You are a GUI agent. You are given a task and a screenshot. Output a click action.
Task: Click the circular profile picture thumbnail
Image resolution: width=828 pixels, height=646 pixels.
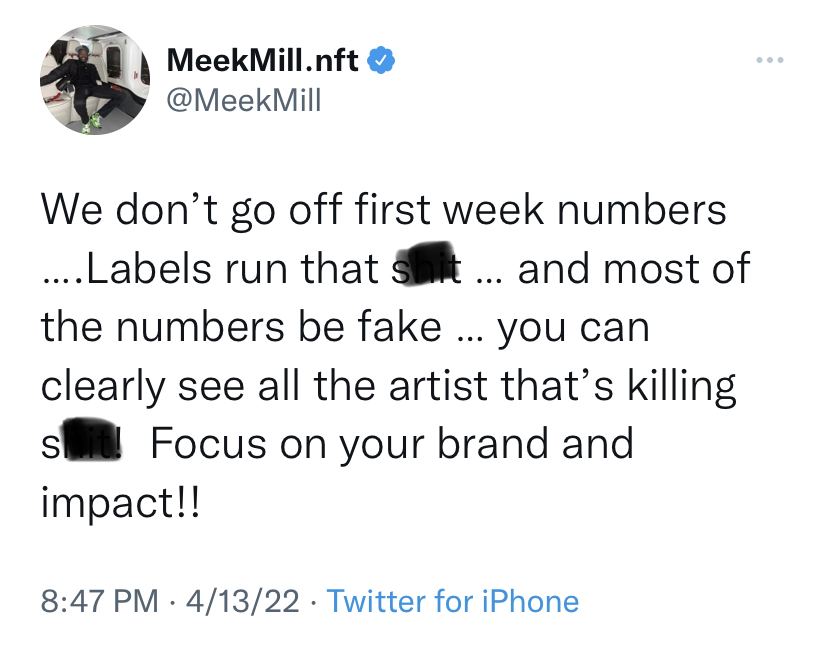(95, 80)
